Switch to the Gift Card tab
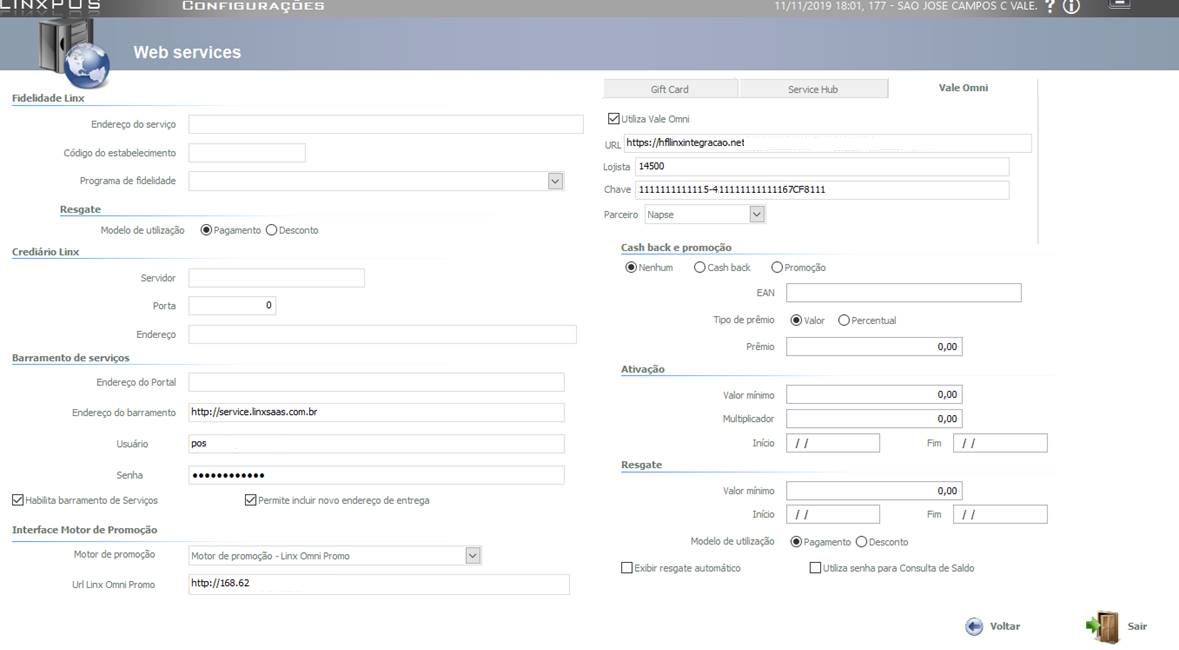 click(670, 89)
